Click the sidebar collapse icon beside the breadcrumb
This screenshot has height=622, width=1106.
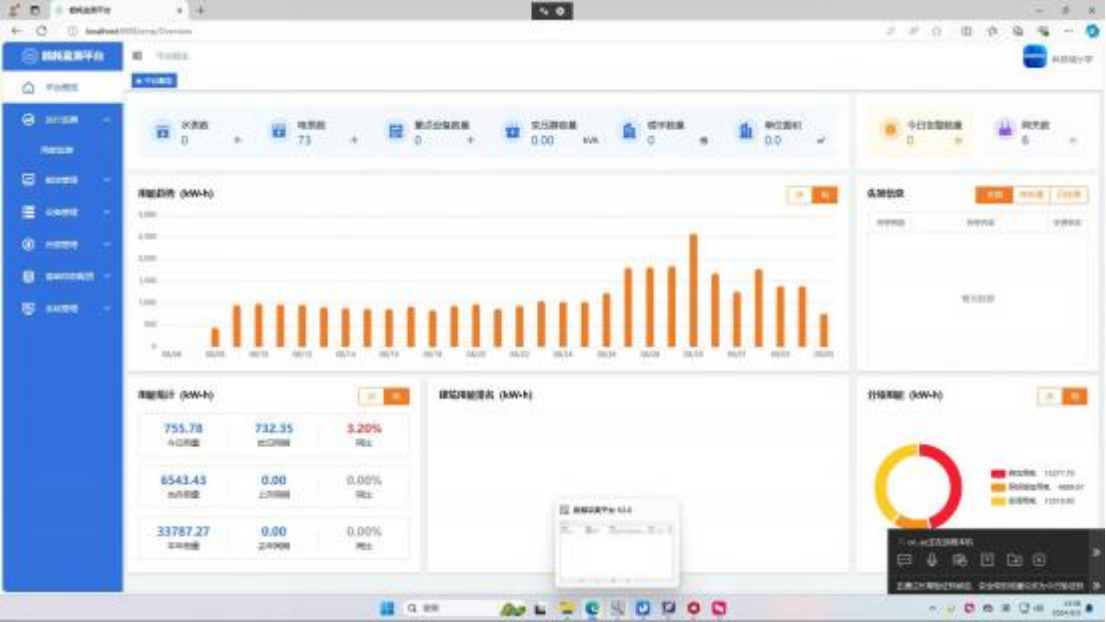click(138, 56)
